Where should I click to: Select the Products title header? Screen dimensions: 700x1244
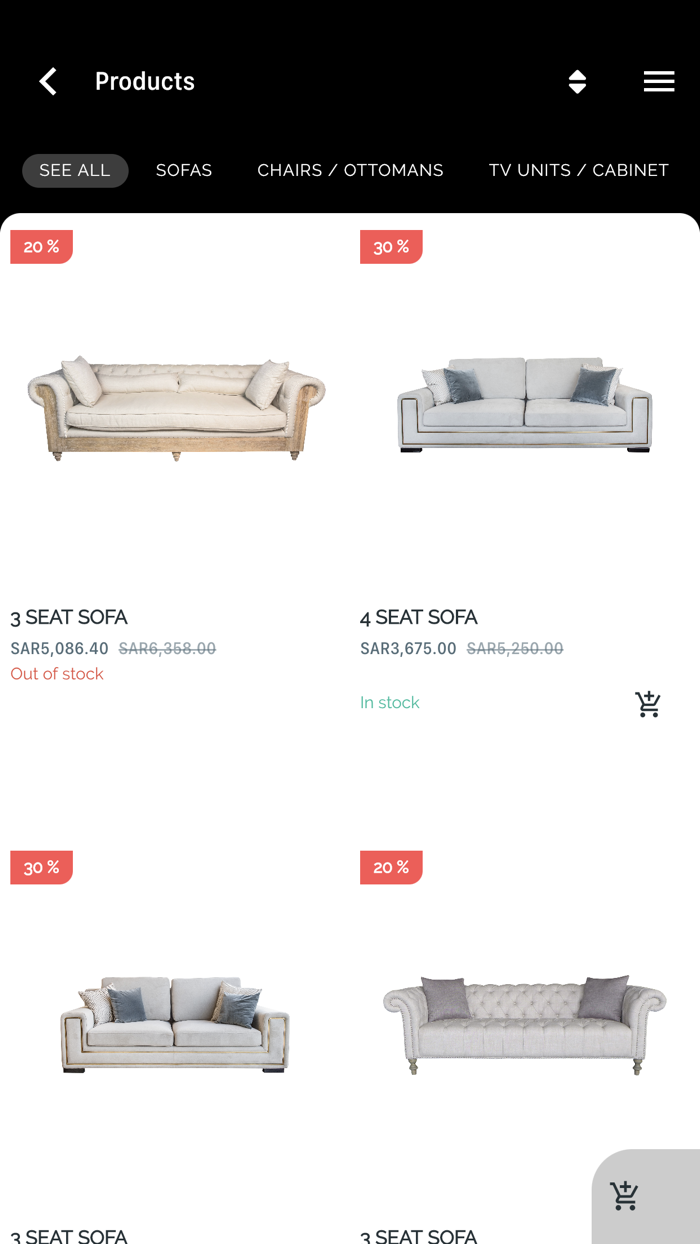click(145, 81)
